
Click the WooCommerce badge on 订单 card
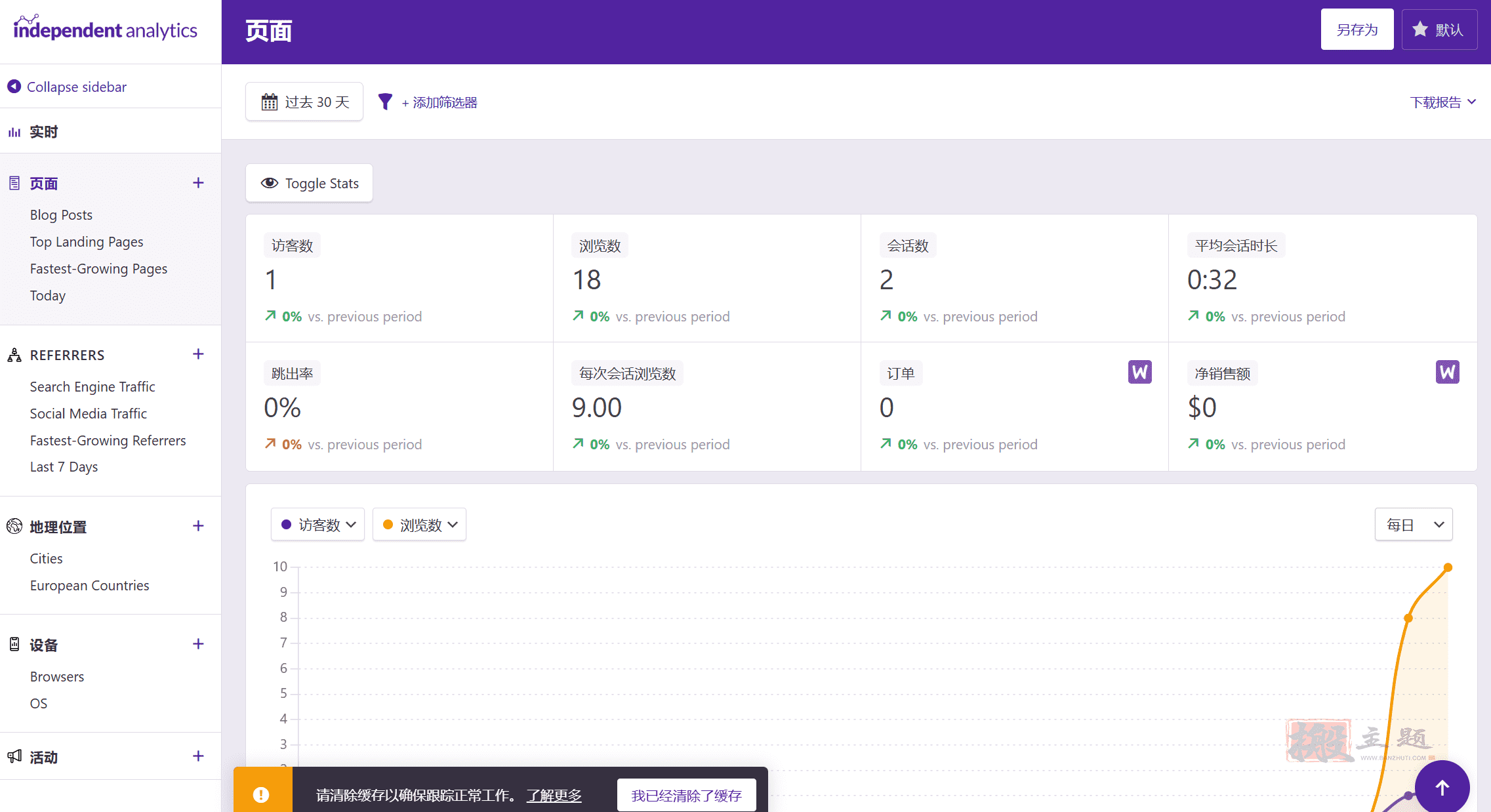[x=1140, y=372]
